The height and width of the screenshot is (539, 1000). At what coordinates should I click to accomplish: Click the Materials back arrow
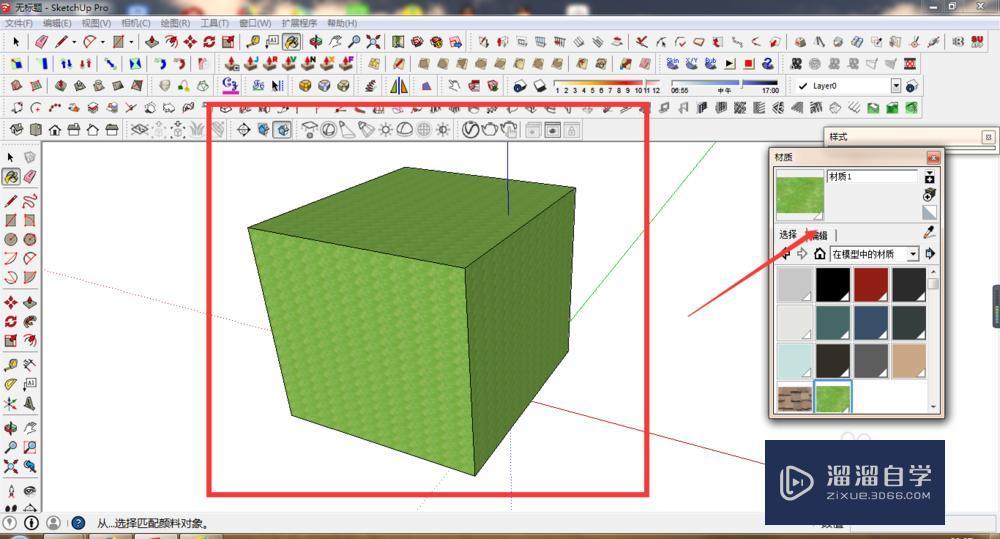(x=785, y=254)
